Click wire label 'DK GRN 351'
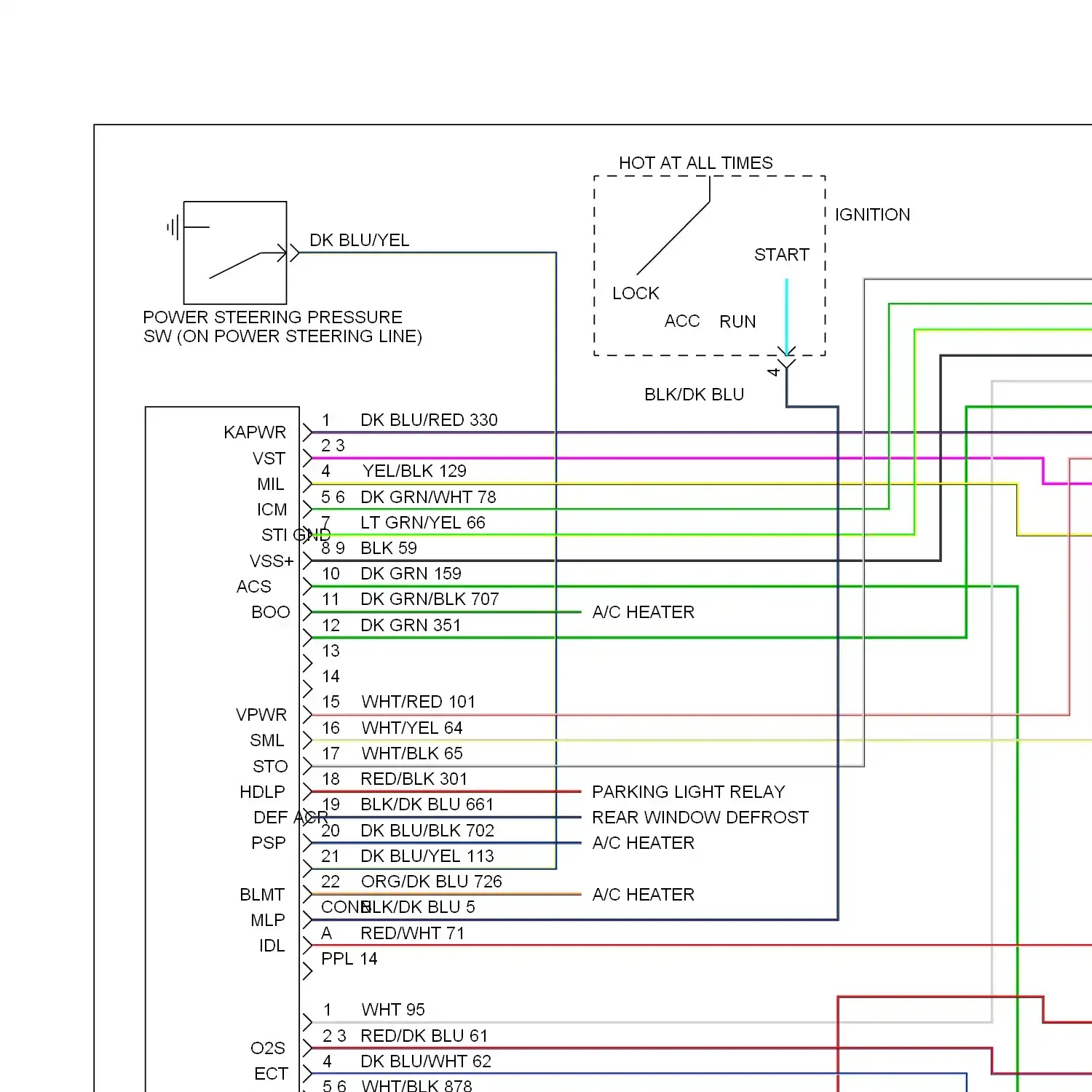The image size is (1092, 1092). 411,625
